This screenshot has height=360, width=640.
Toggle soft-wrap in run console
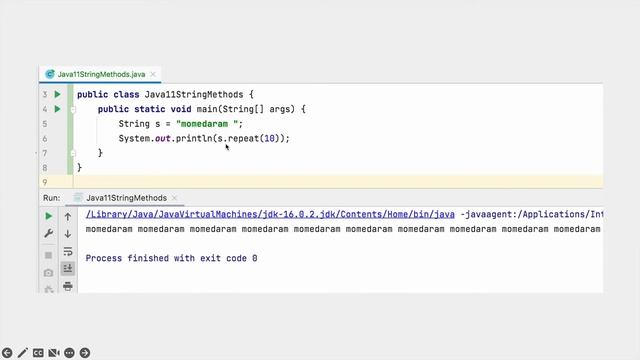click(x=68, y=251)
